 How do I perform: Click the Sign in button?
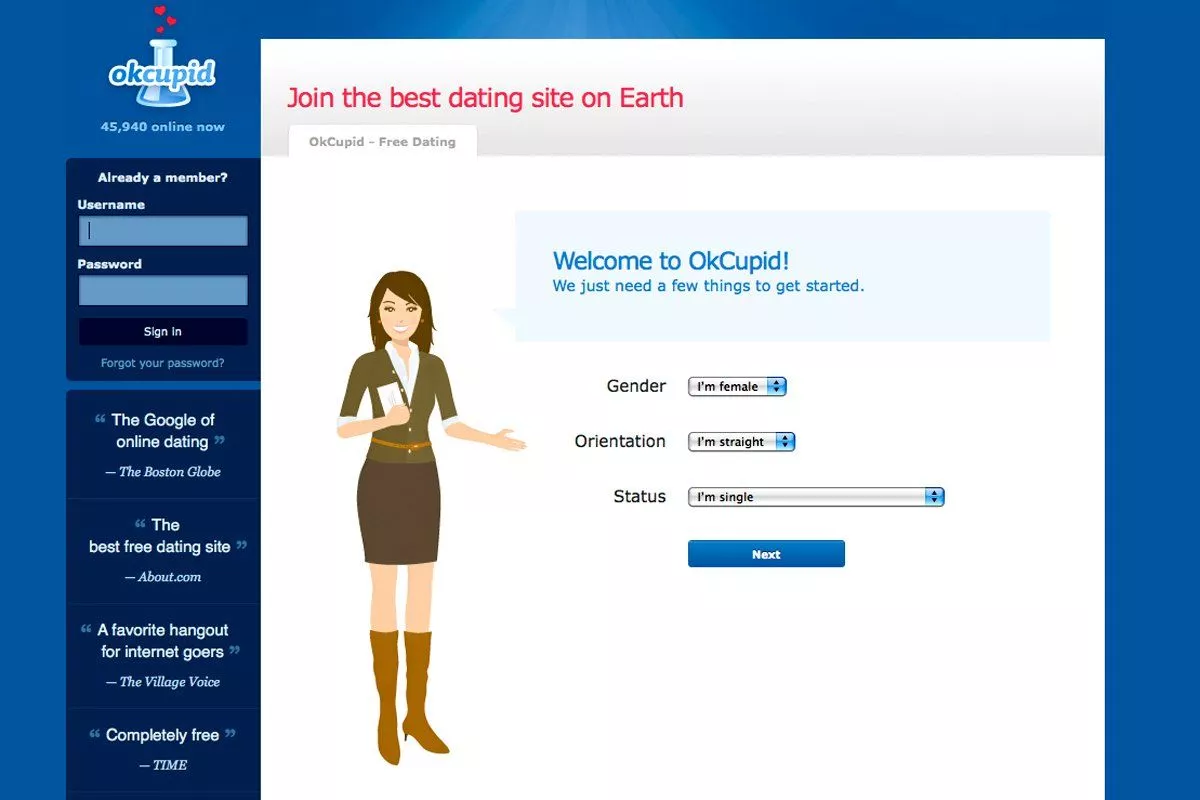(163, 332)
